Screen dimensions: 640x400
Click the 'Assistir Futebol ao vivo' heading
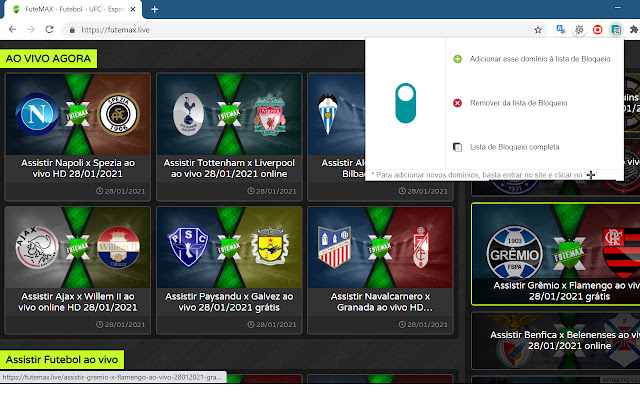pyautogui.click(x=62, y=360)
